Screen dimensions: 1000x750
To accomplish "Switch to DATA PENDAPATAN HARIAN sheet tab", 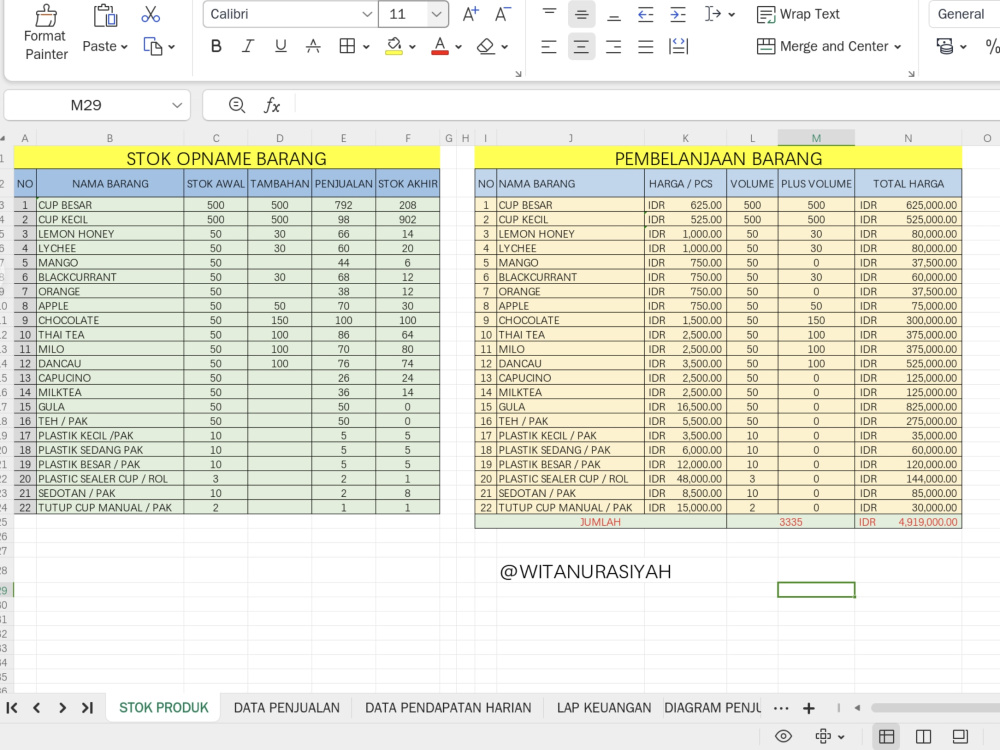I will pyautogui.click(x=448, y=707).
